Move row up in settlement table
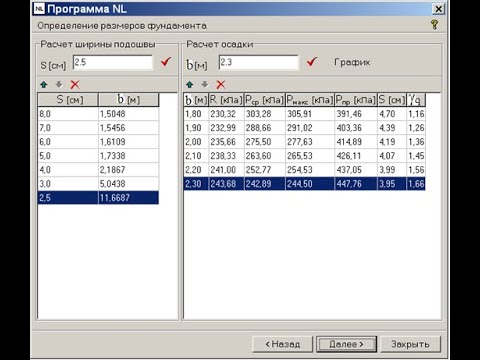Viewport: 480px width, 360px height. click(x=190, y=85)
